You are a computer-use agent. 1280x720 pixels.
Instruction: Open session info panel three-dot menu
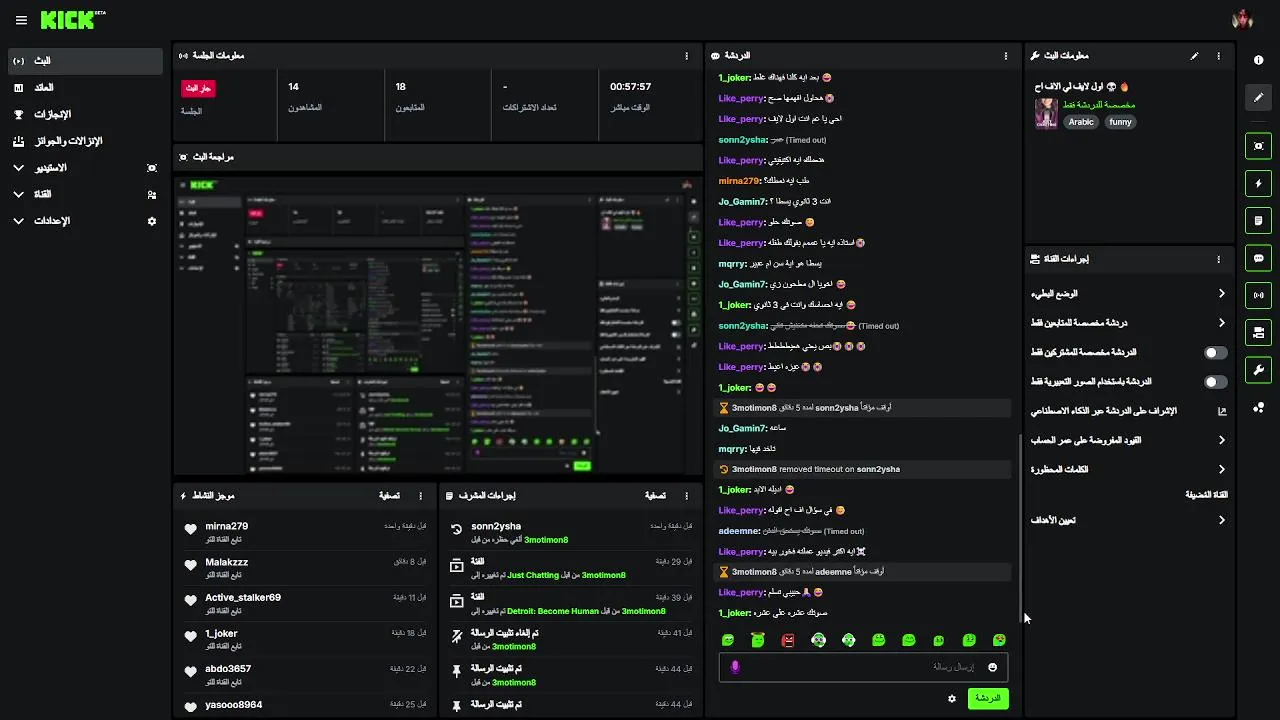click(686, 56)
